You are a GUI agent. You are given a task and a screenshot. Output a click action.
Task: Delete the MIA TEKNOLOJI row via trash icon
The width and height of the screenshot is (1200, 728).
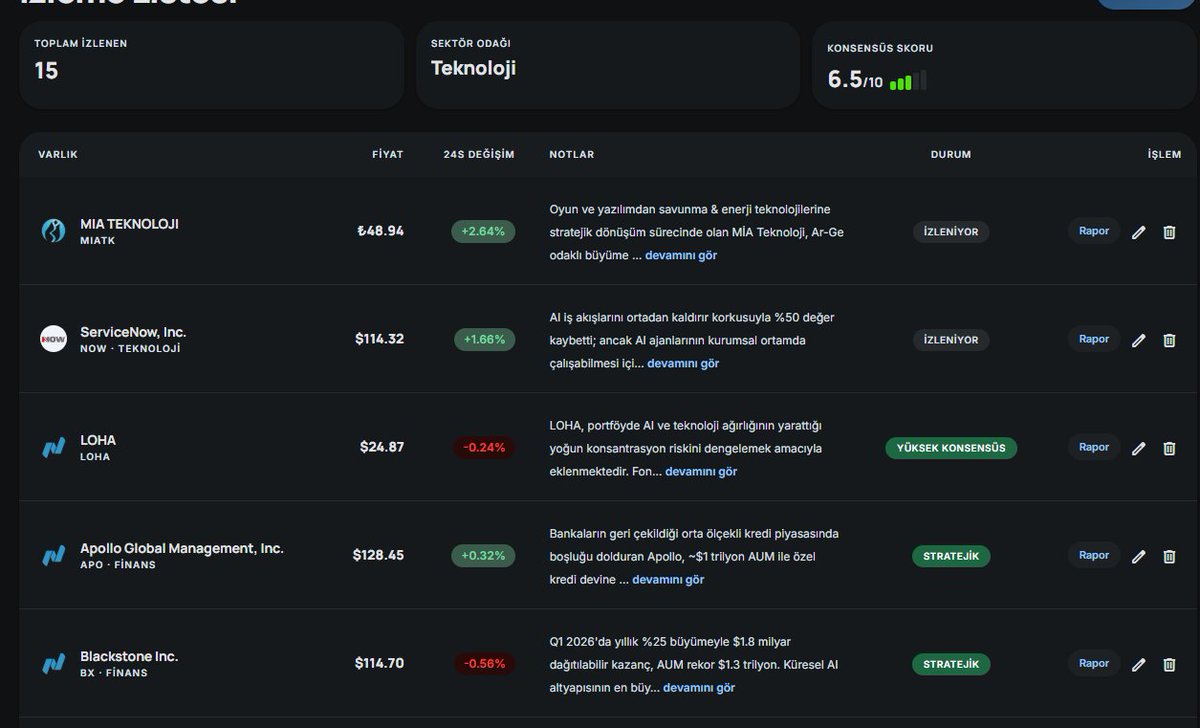click(1169, 232)
